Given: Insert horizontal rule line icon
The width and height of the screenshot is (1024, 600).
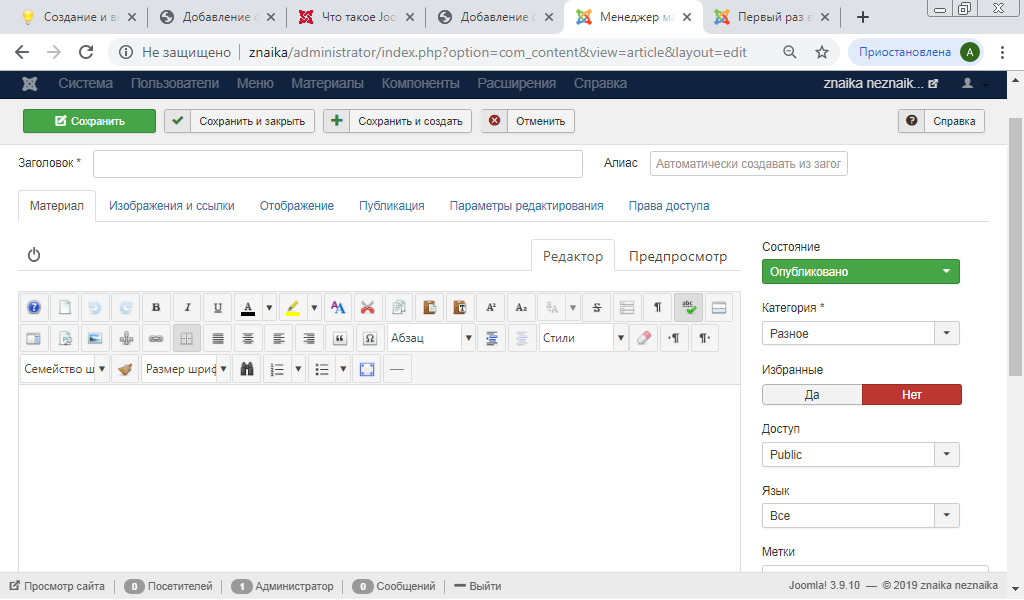Looking at the screenshot, I should tap(397, 369).
